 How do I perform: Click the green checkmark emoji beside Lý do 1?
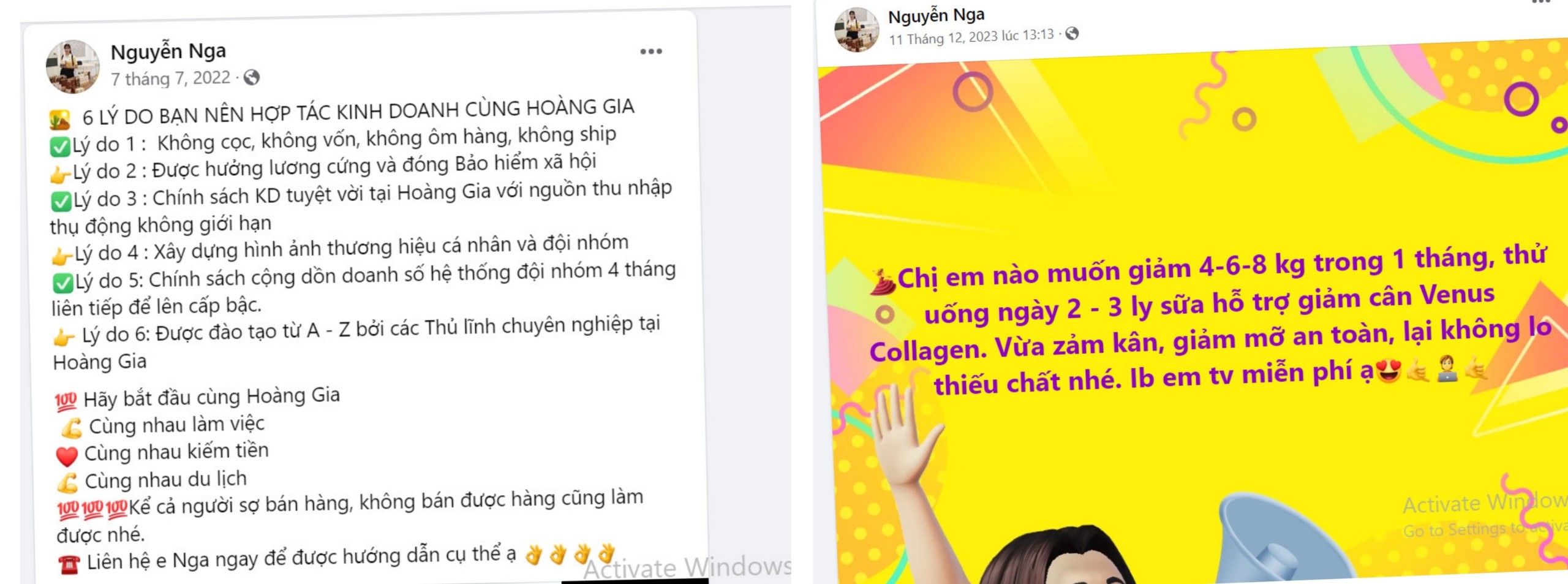[x=60, y=146]
